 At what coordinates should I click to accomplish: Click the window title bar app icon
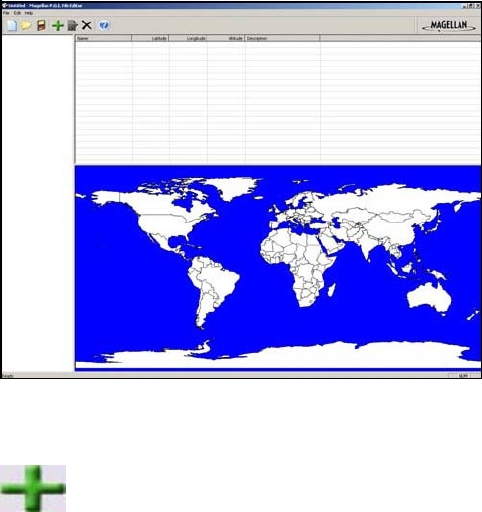tap(4, 5)
